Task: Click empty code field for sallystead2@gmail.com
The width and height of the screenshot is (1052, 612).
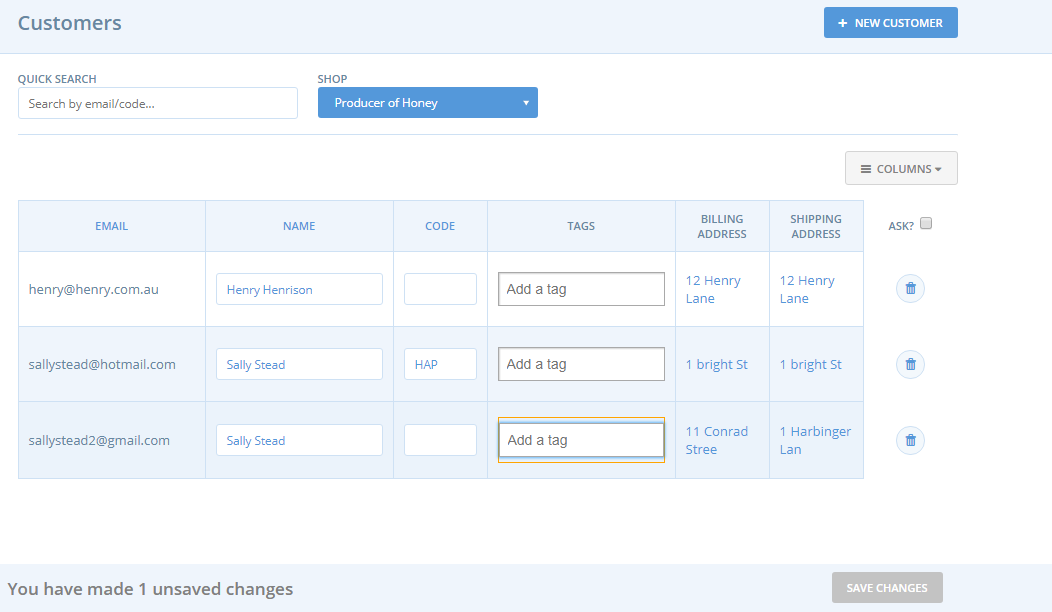Action: coord(440,440)
